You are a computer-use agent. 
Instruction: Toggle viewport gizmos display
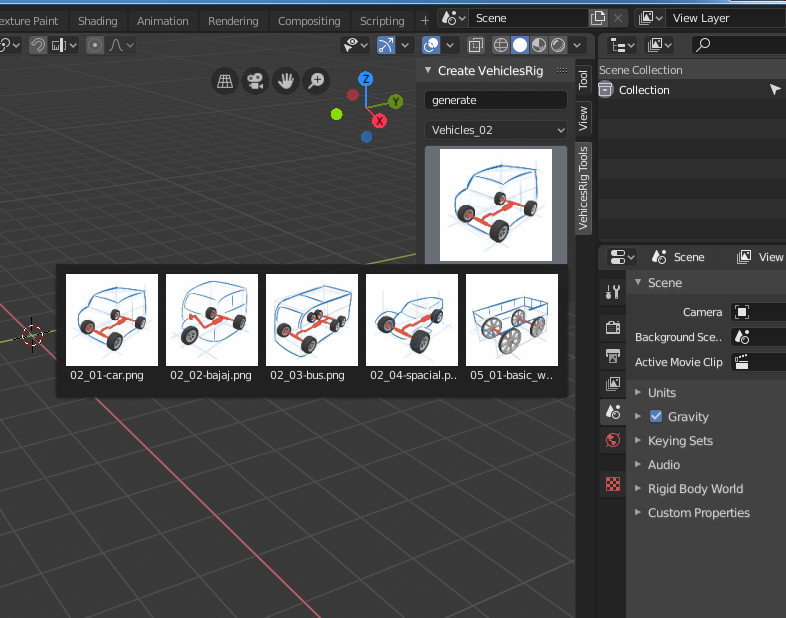[x=385, y=45]
